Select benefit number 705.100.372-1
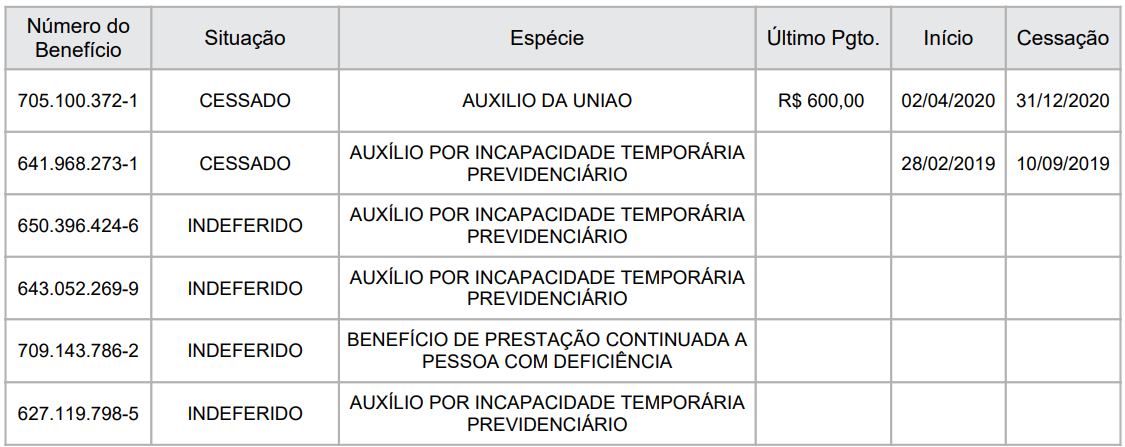 pos(78,101)
